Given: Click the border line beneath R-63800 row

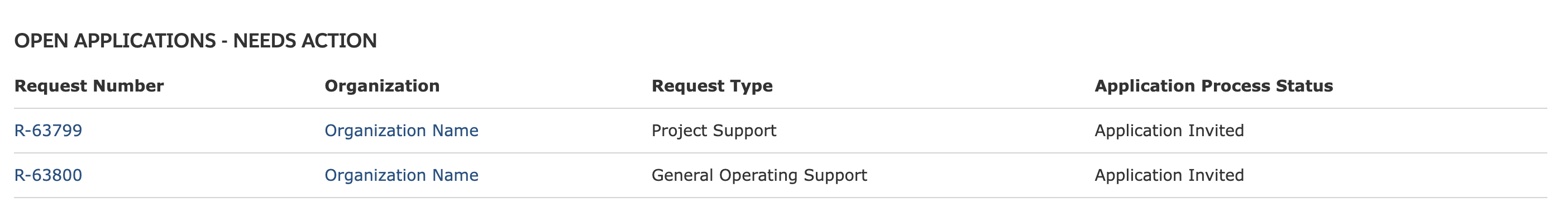Looking at the screenshot, I should pos(780,197).
